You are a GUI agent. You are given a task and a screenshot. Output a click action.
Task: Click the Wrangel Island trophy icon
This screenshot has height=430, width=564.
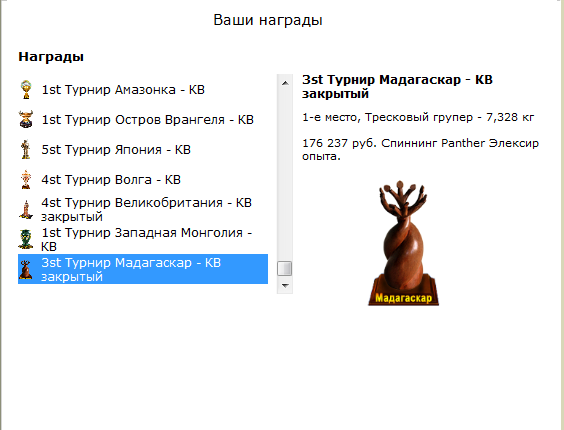pyautogui.click(x=26, y=119)
